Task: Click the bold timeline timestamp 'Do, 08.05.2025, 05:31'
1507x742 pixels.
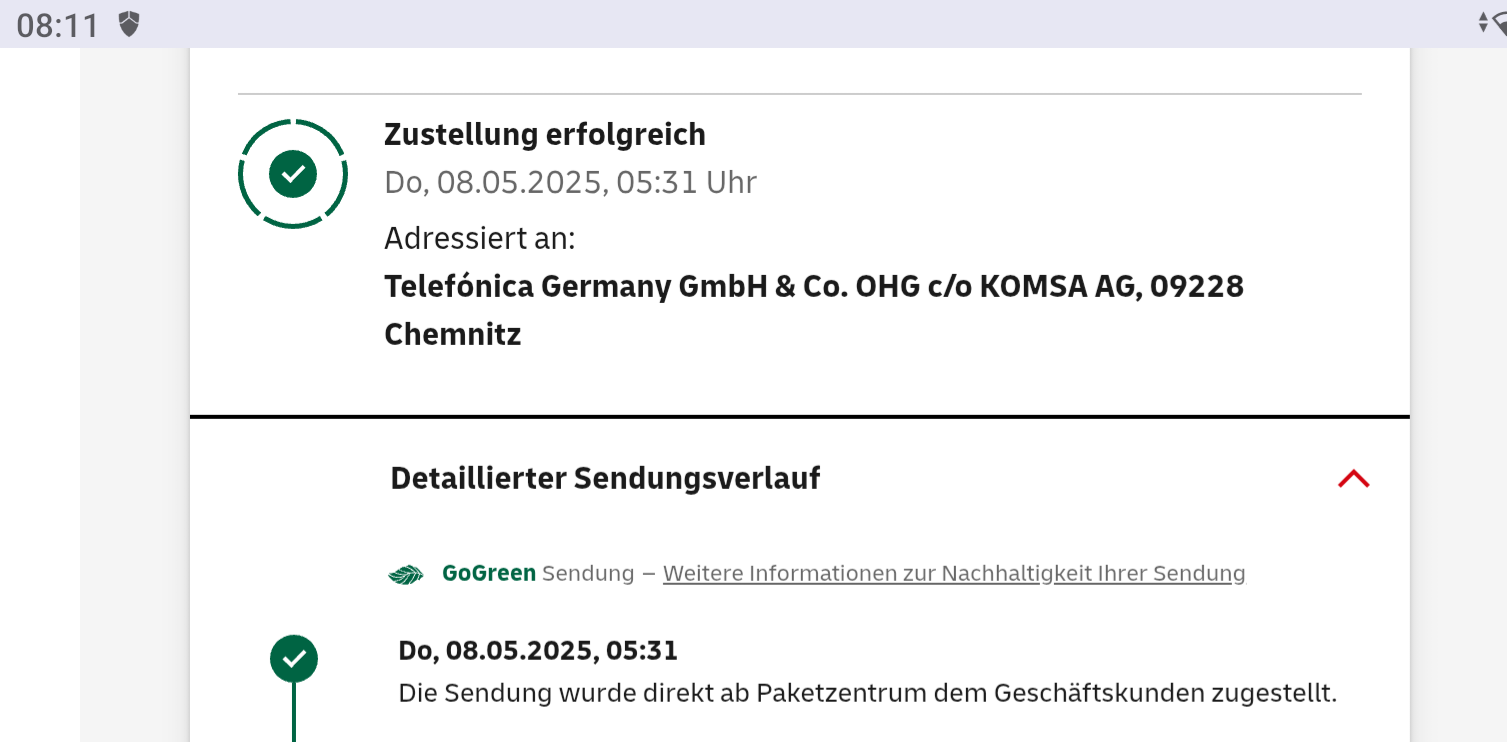Action: click(538, 651)
